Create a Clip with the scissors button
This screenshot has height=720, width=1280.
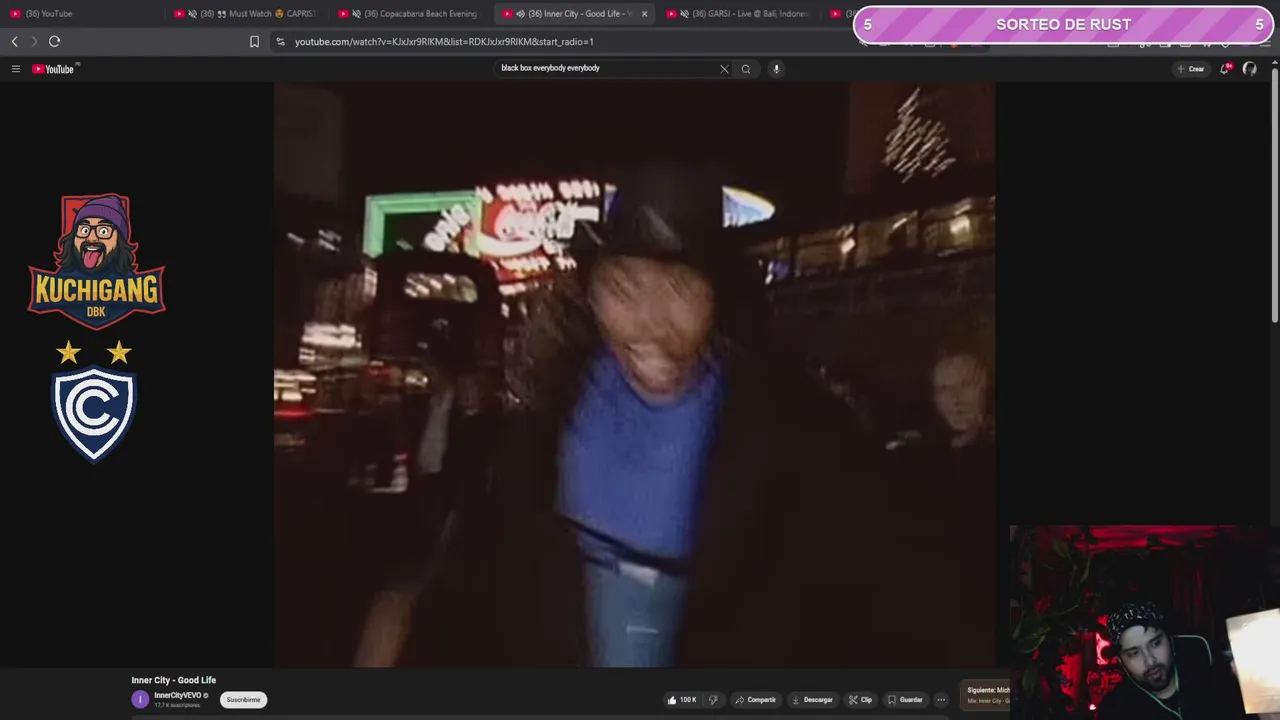860,700
